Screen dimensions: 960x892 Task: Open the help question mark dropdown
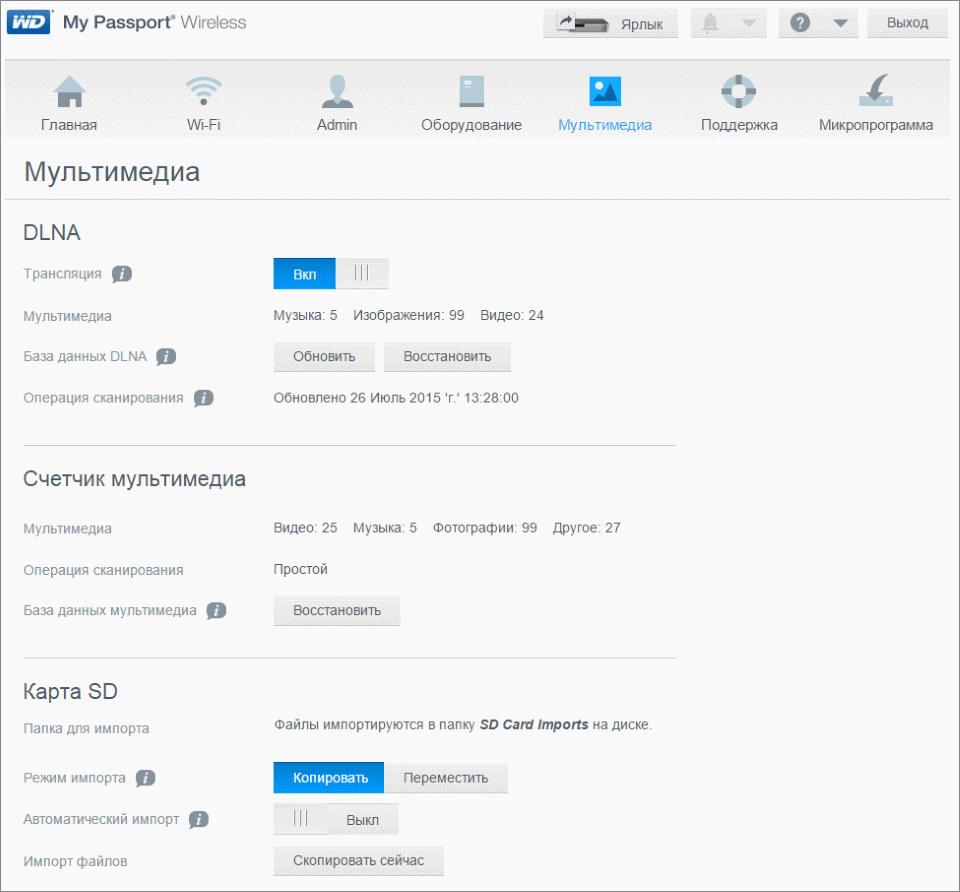point(817,23)
